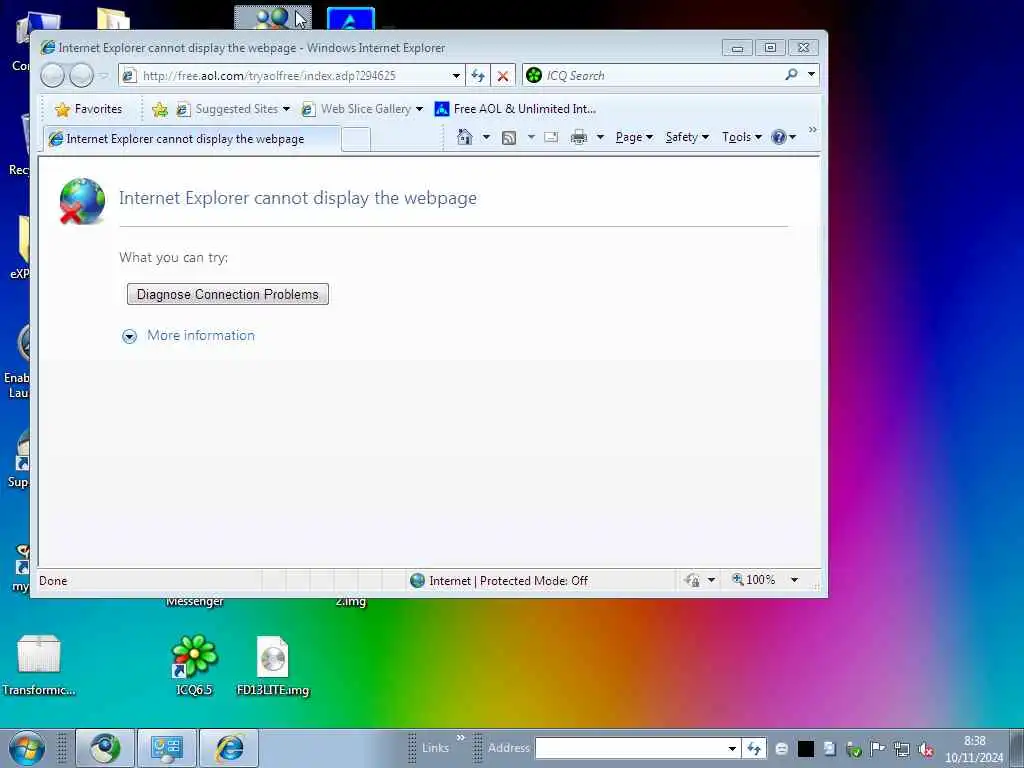Click the Transformic... desktop package icon
Screen dimensions: 1024x768
coord(39,666)
